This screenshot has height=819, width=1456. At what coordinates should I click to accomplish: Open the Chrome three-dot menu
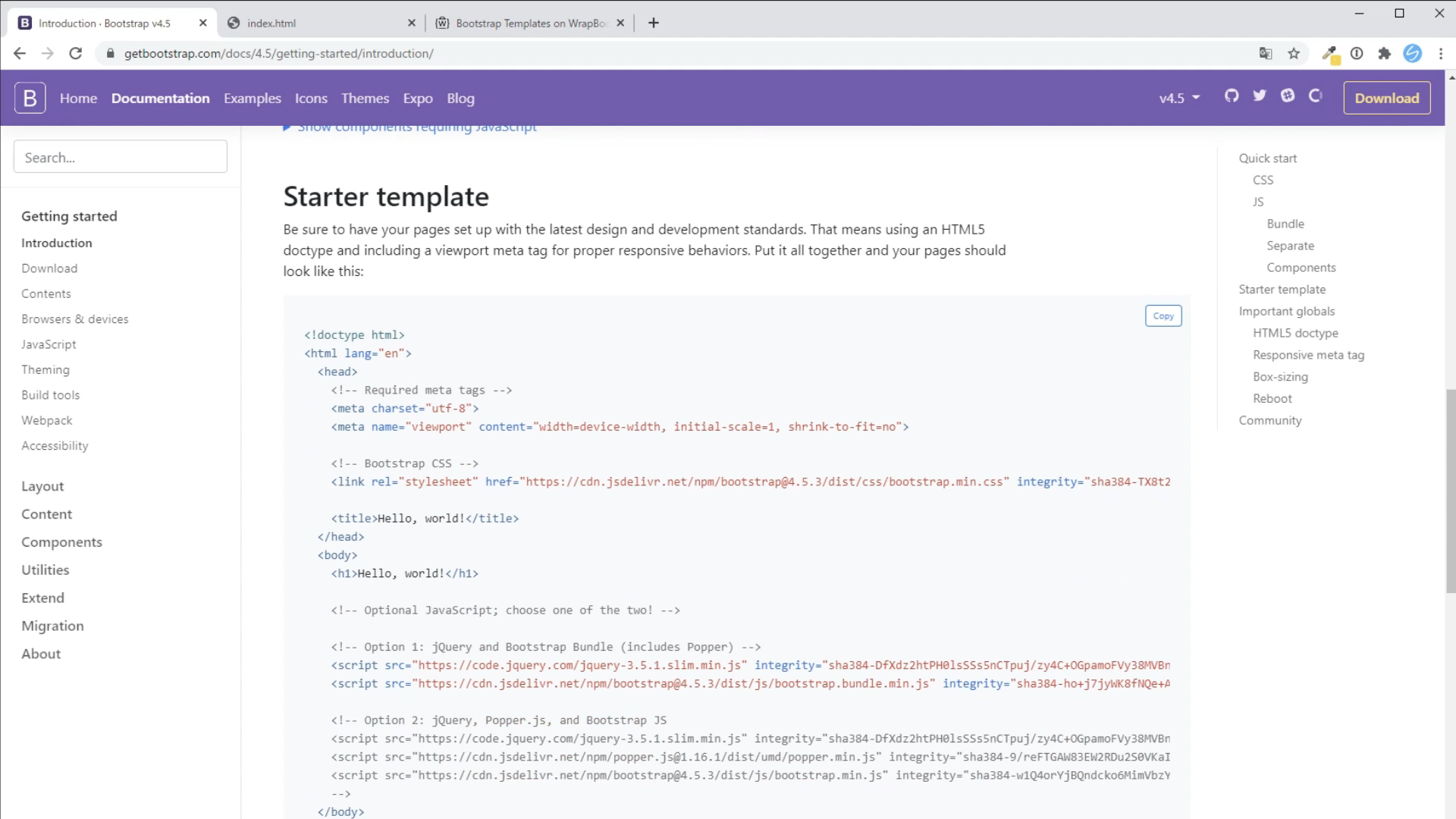tap(1440, 53)
